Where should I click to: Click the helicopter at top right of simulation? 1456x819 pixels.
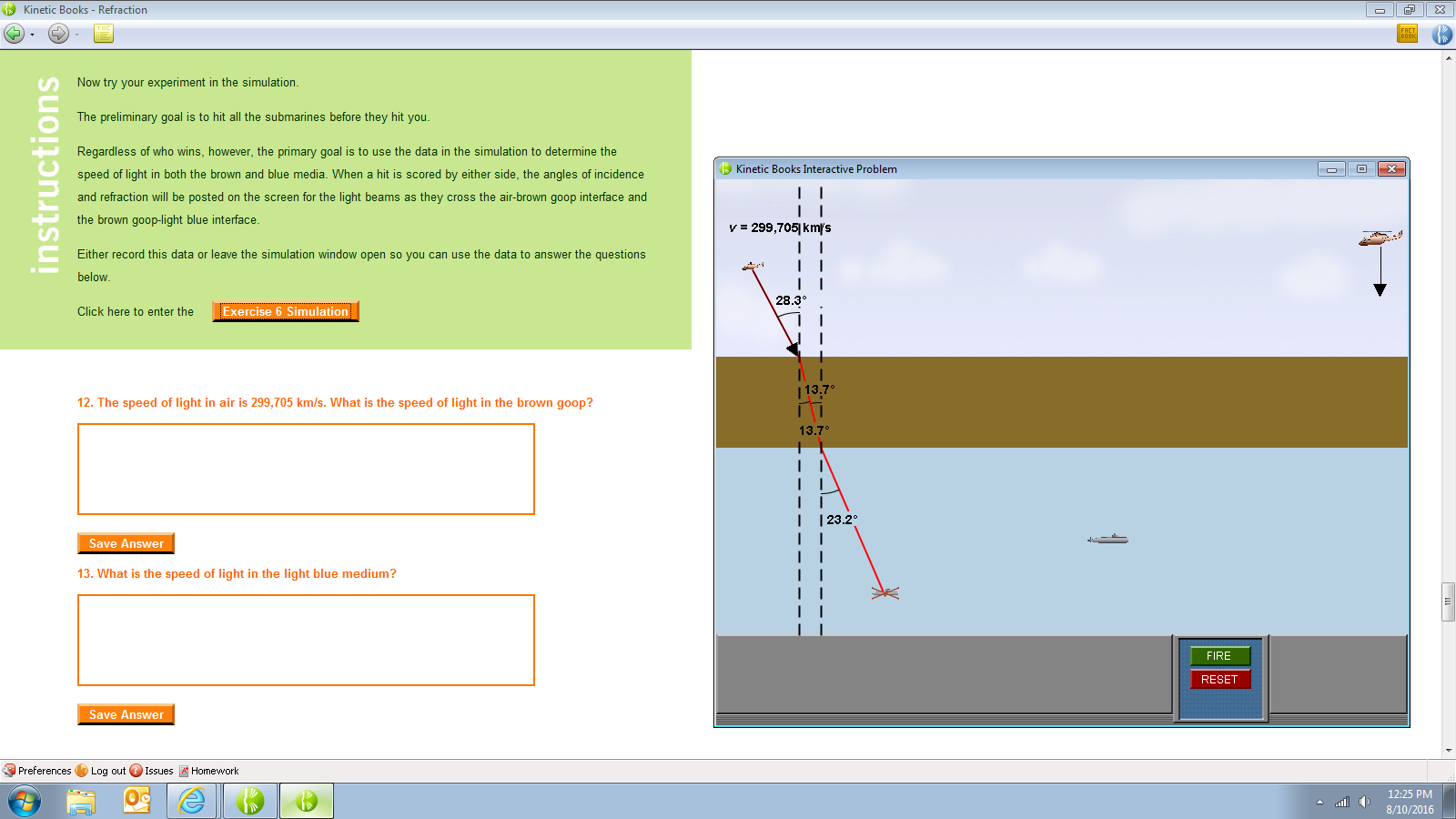[x=1380, y=238]
